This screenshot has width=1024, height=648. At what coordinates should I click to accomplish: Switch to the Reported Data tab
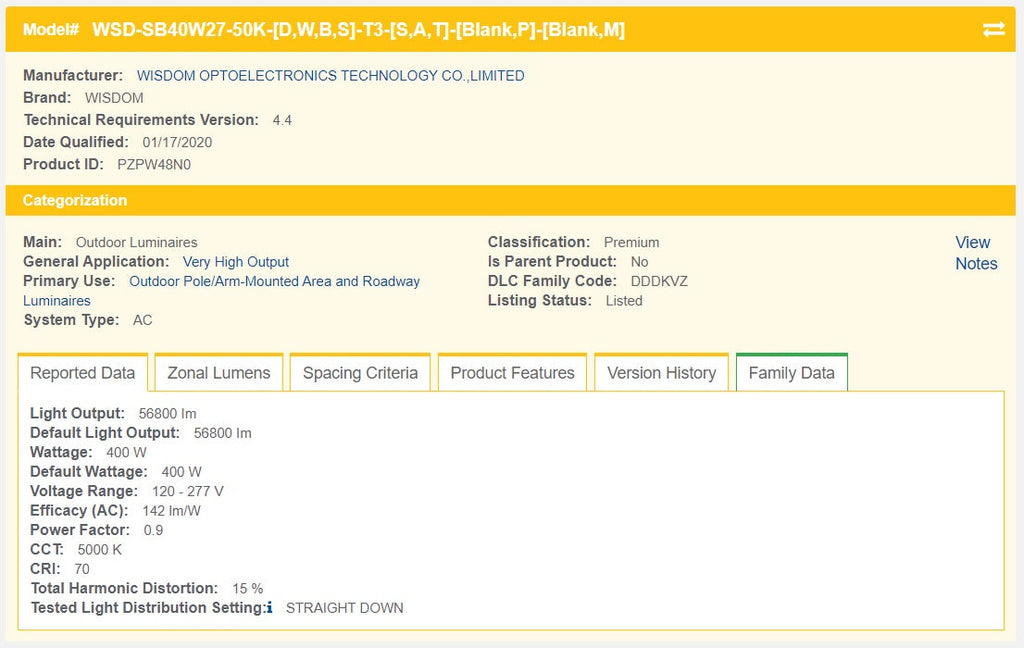tap(83, 373)
